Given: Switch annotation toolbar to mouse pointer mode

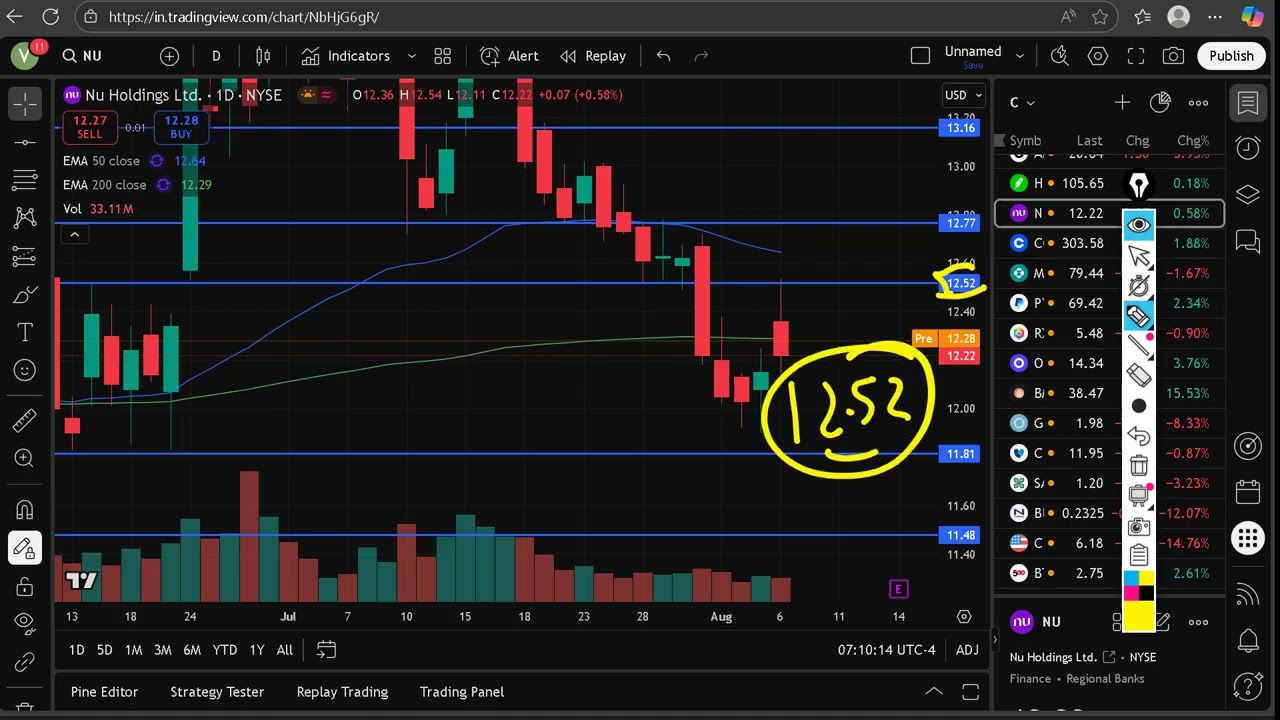Looking at the screenshot, I should pos(1139,257).
